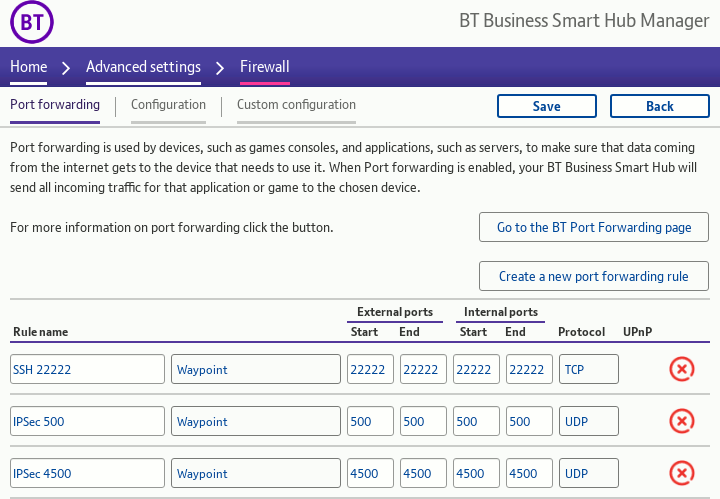Delete the IPSec 500 rule
The height and width of the screenshot is (499, 720).
pos(681,421)
